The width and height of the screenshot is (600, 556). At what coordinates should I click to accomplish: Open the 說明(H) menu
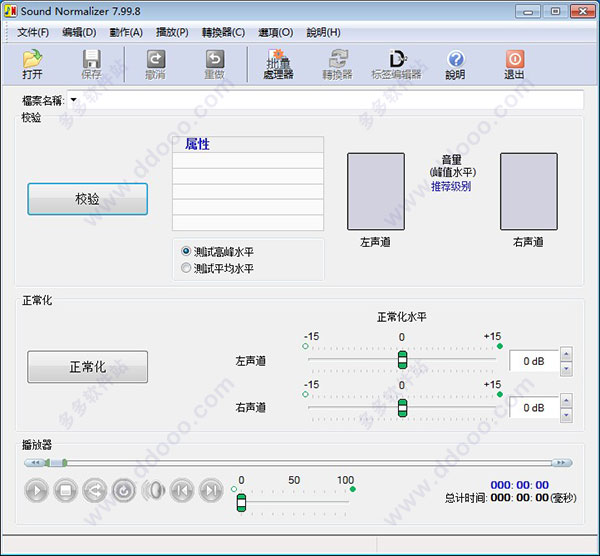[323, 33]
